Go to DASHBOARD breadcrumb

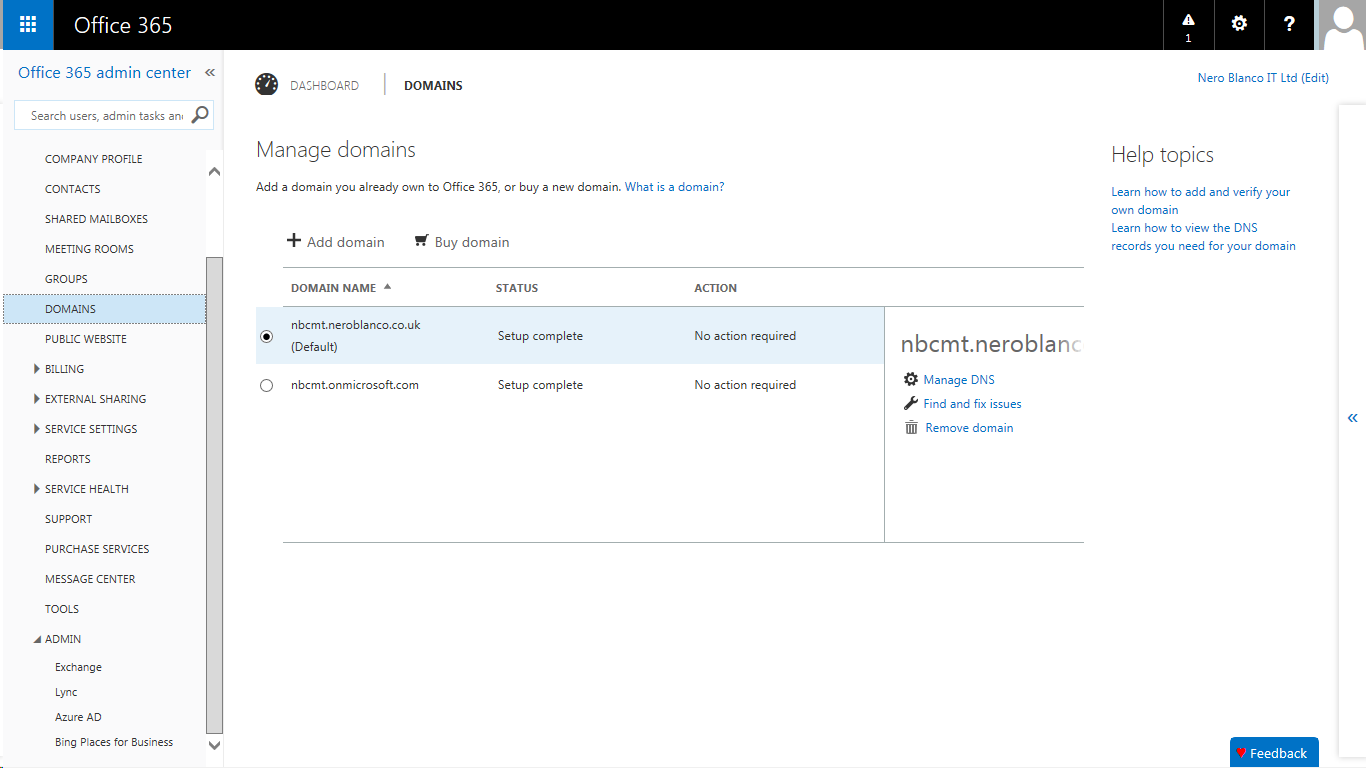[x=325, y=86]
